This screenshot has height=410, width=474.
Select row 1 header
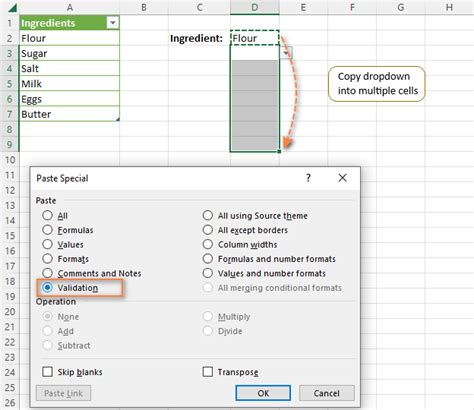[9, 23]
